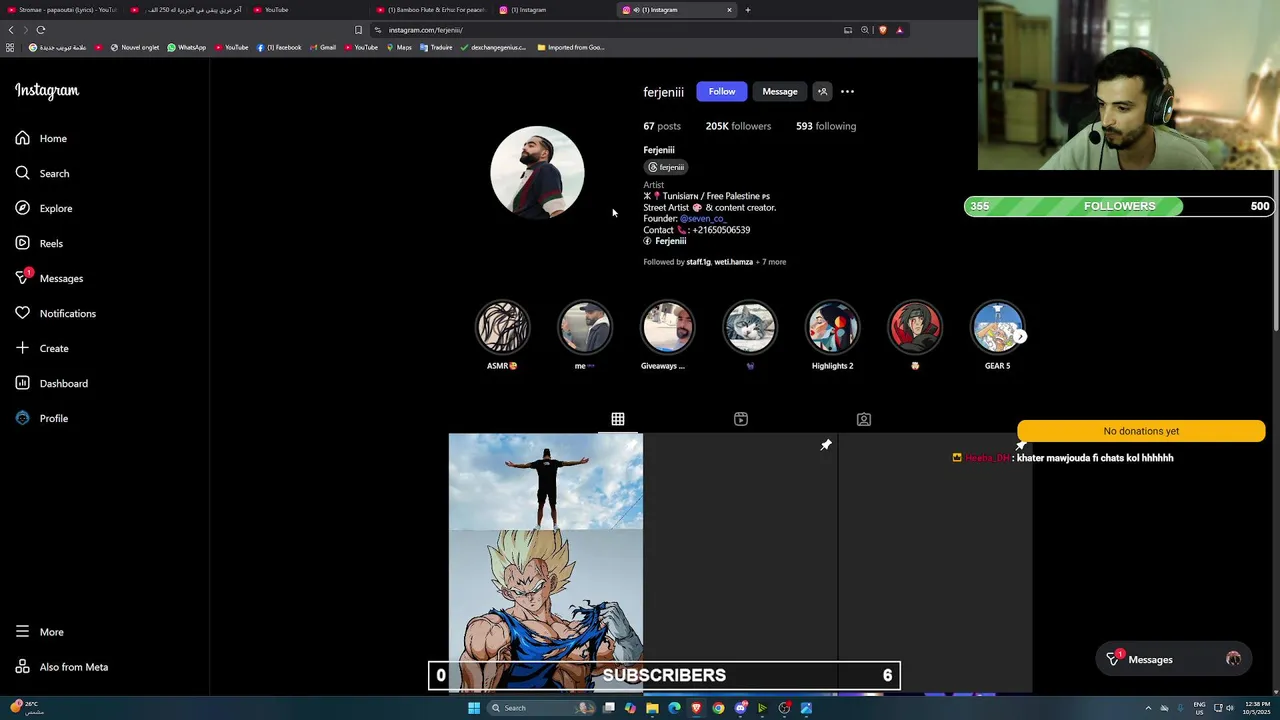Open the Dashboard item in sidebar
This screenshot has width=1280, height=720.
click(51, 383)
